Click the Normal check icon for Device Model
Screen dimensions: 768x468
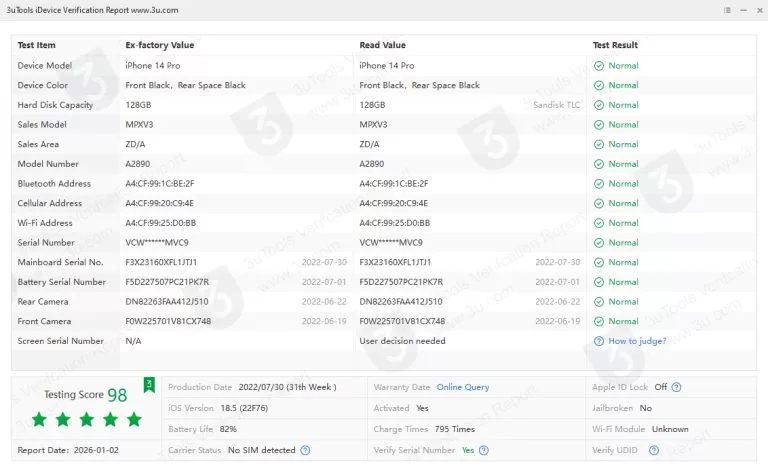[598, 66]
